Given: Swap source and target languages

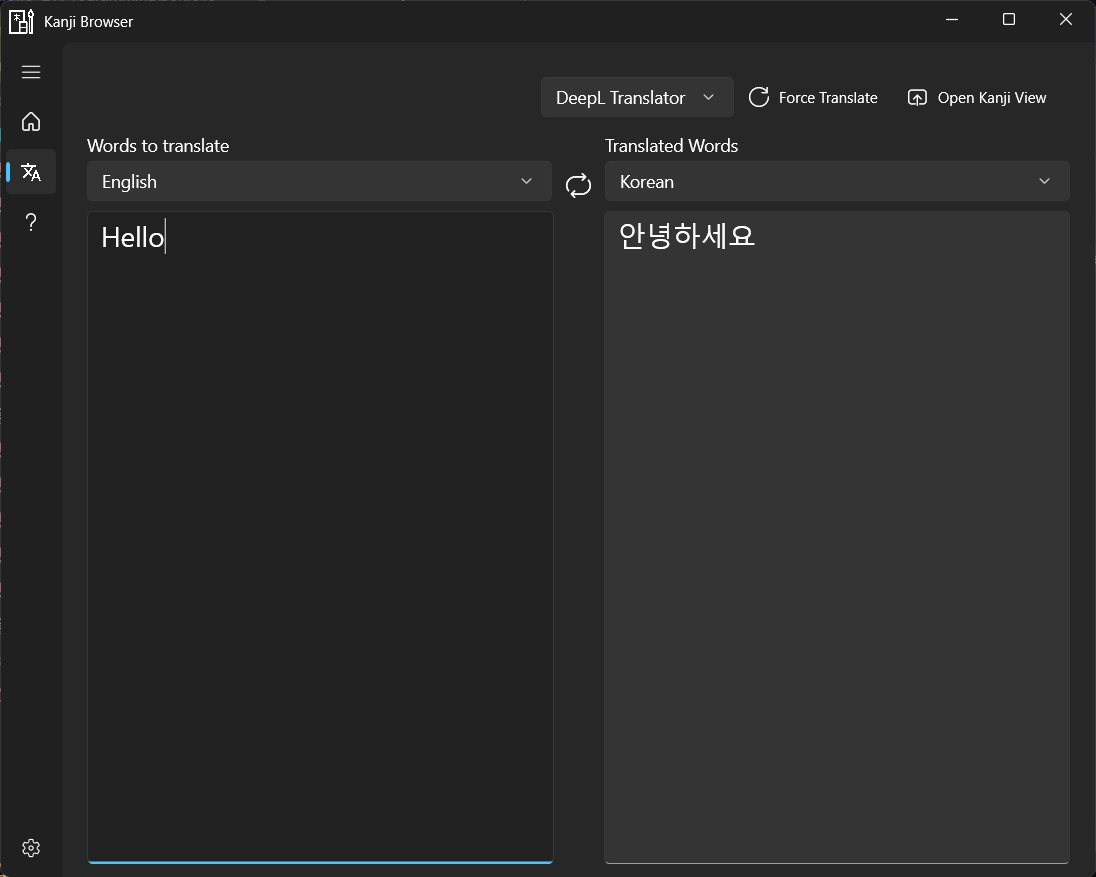Looking at the screenshot, I should pyautogui.click(x=578, y=185).
